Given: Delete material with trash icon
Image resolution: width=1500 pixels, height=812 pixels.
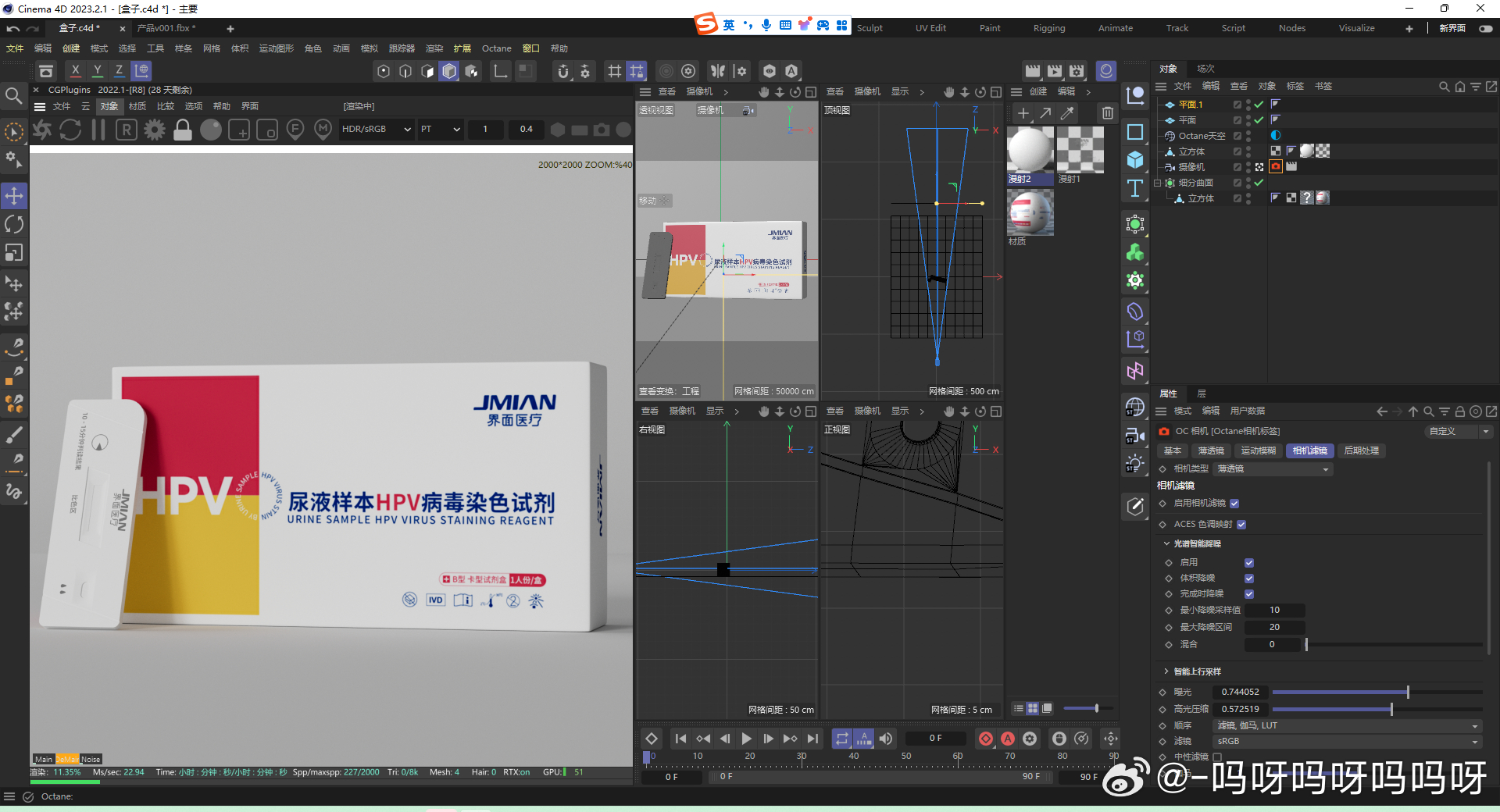Looking at the screenshot, I should (x=1108, y=113).
